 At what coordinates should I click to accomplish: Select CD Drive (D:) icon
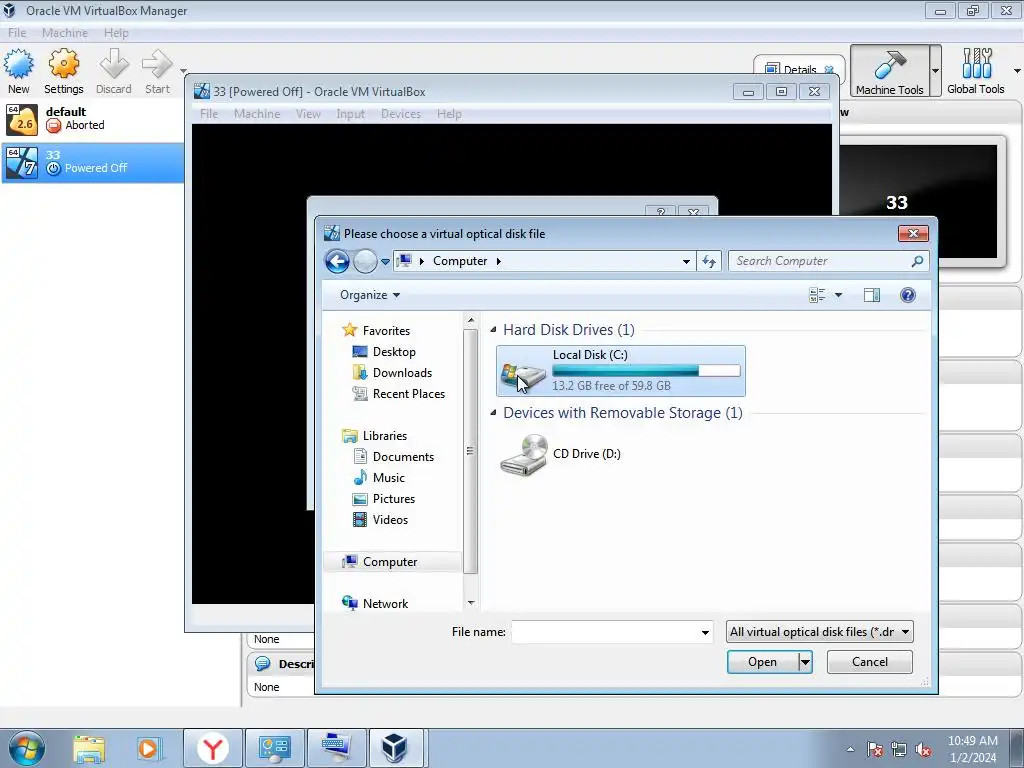tap(524, 455)
